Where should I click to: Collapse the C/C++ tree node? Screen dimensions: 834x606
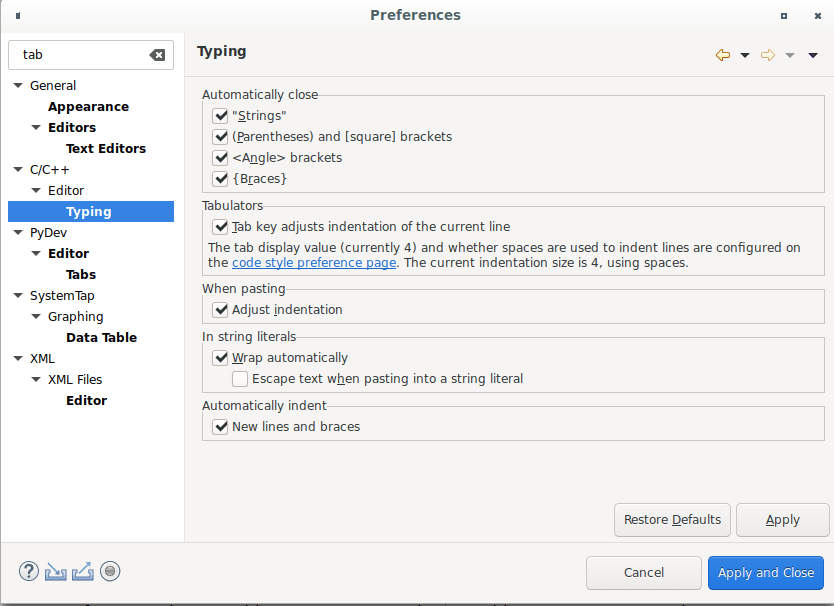[18, 170]
